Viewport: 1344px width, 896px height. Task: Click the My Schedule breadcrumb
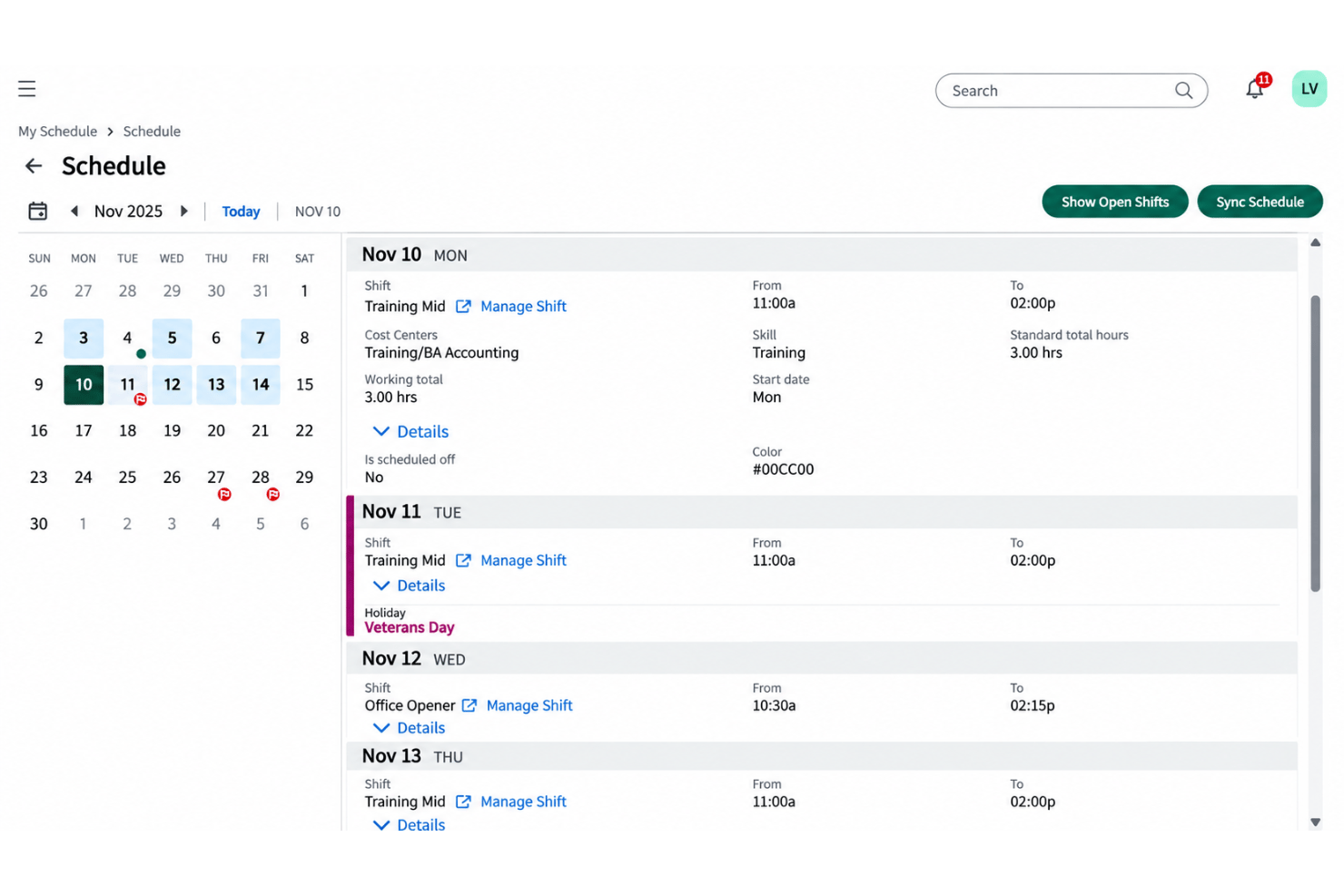(57, 131)
